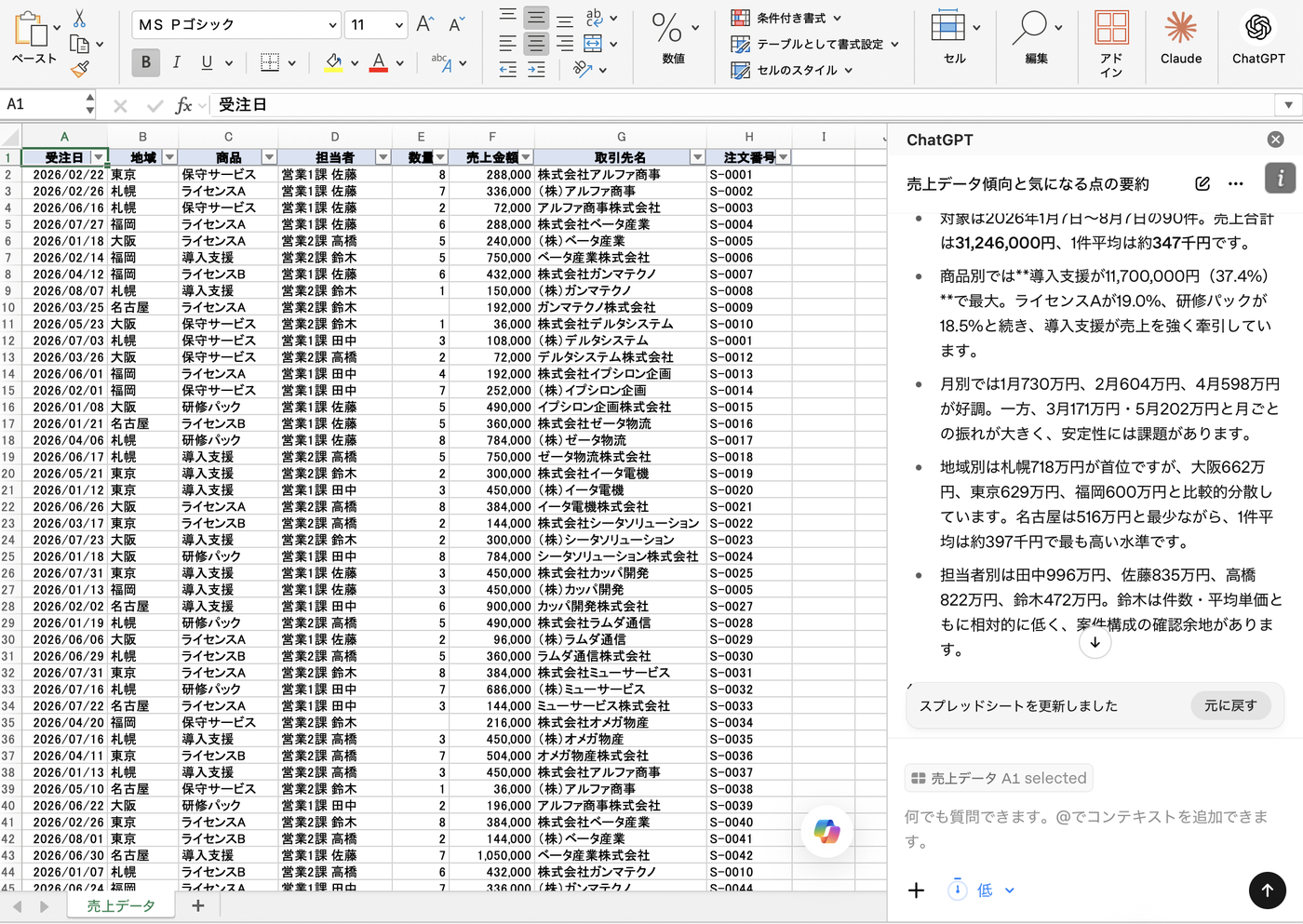Viewport: 1303px width, 924px height.
Task: Click the font color red swatch
Action: (x=379, y=62)
